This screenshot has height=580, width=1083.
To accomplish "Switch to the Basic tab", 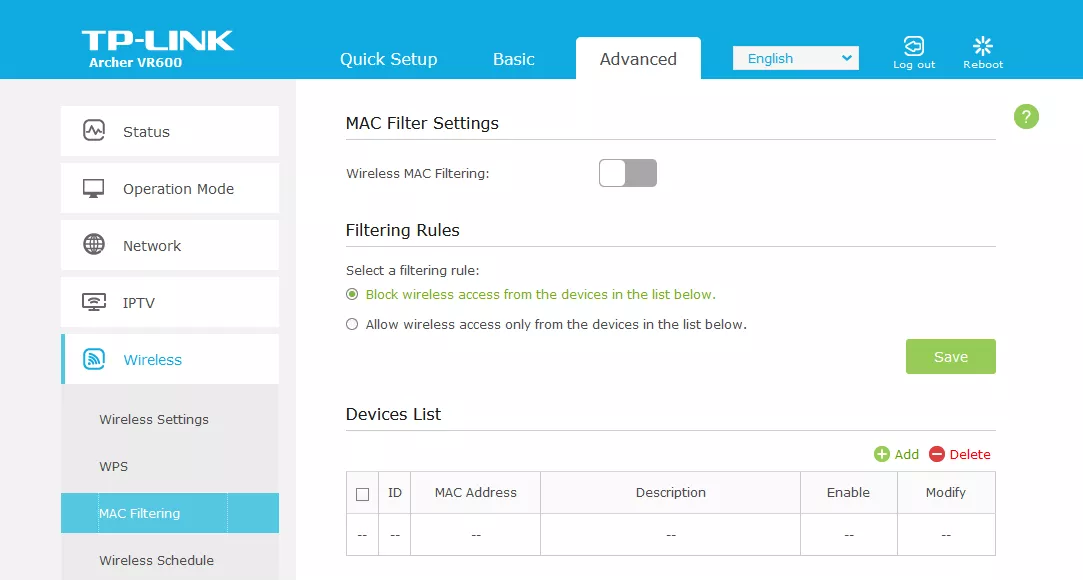I will 514,59.
